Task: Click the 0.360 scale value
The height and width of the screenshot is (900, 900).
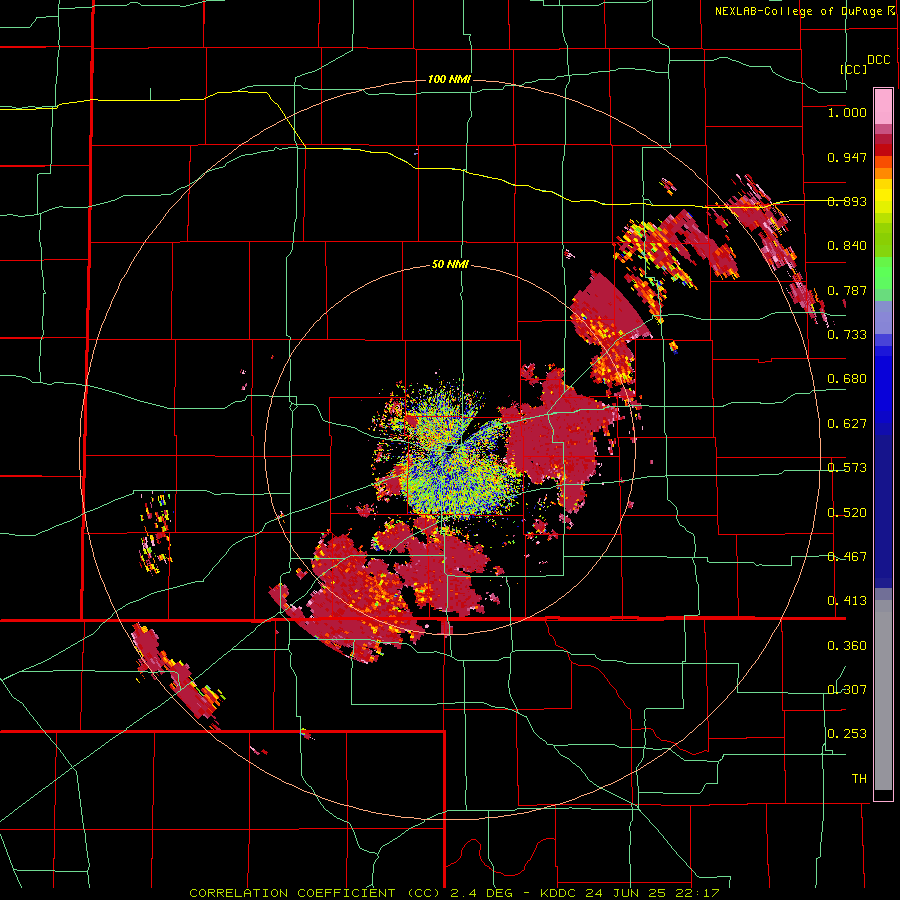Action: [x=847, y=646]
